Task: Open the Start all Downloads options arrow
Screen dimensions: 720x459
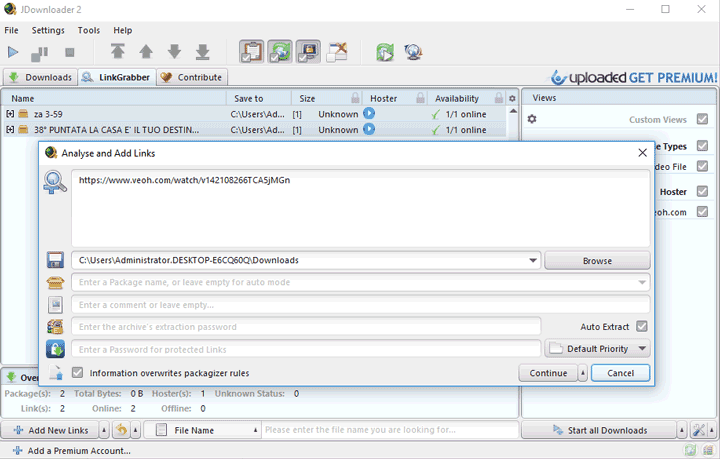Action: pos(682,430)
